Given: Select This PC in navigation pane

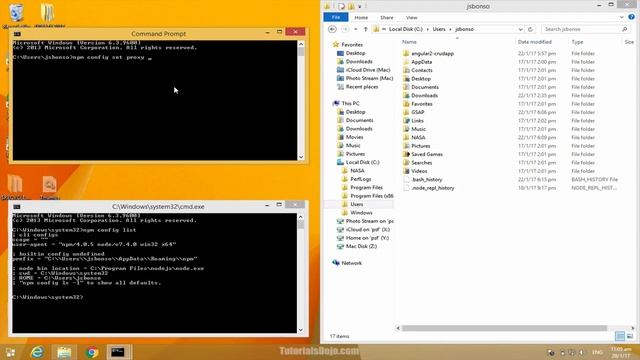Looking at the screenshot, I should pyautogui.click(x=350, y=104).
